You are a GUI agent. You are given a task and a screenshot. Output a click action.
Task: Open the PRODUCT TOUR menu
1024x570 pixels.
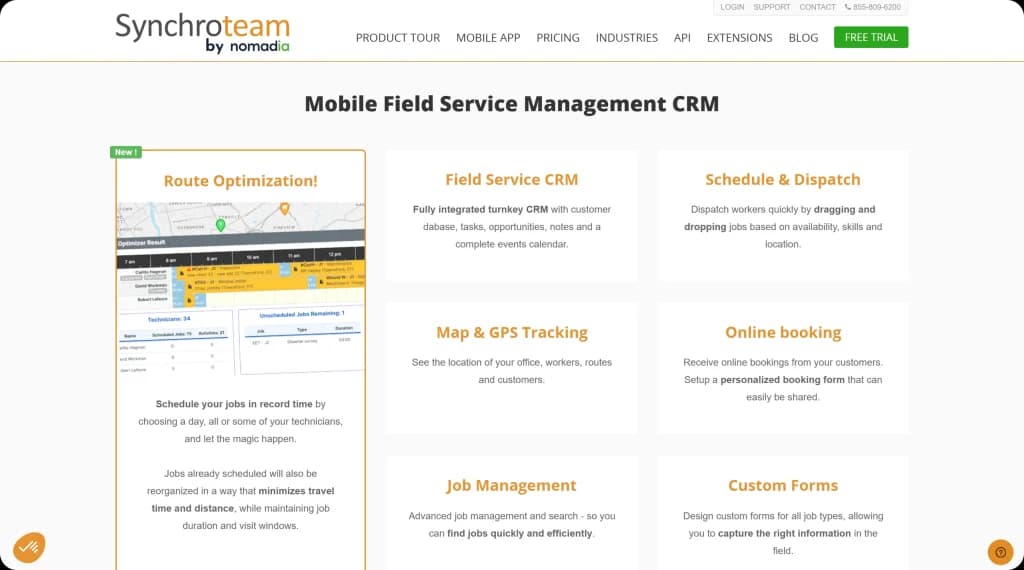pos(397,38)
